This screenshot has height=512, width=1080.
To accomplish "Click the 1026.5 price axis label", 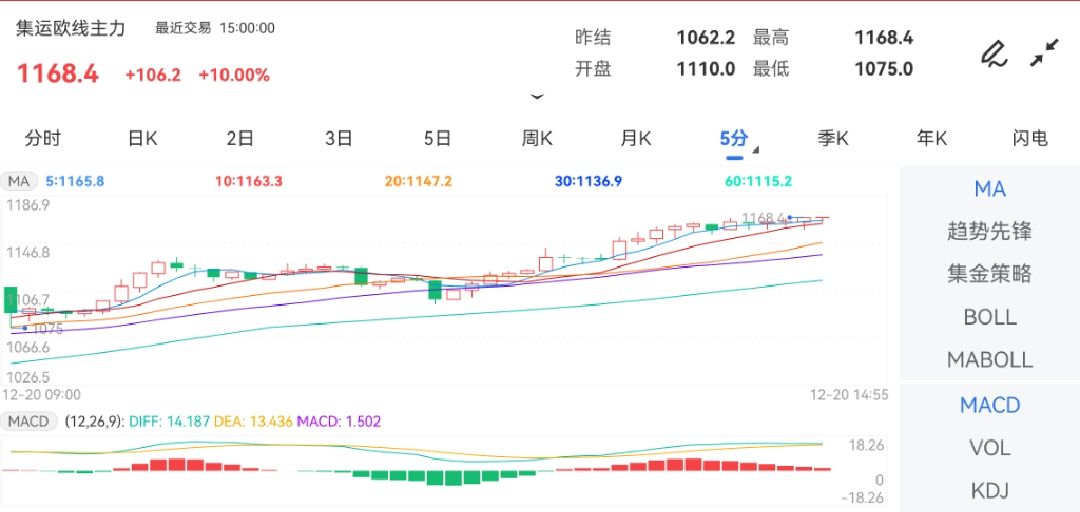I will coord(28,378).
